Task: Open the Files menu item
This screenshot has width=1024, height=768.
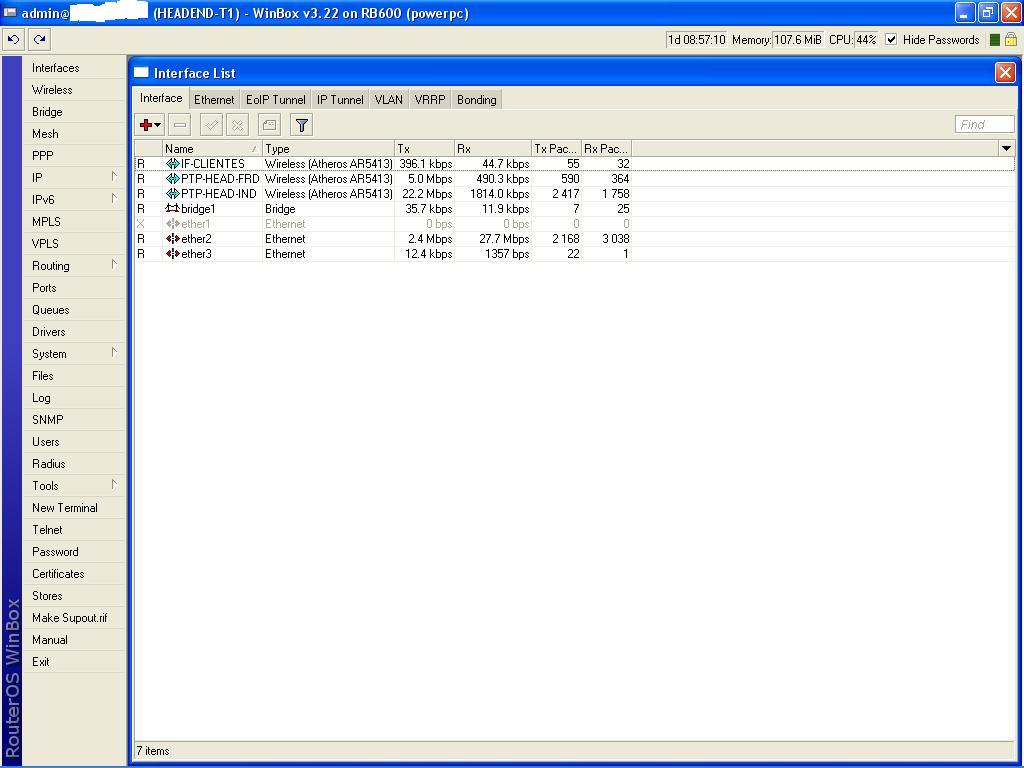Action: click(74, 376)
